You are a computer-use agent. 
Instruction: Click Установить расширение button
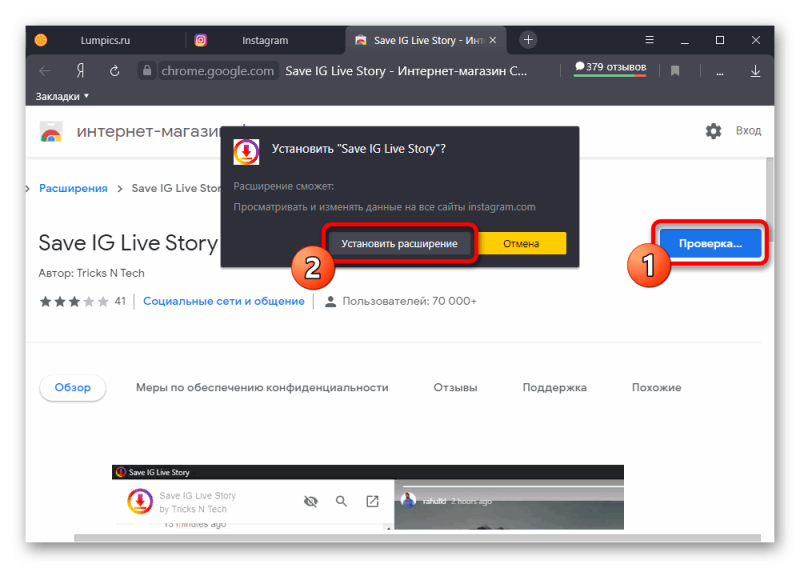tap(399, 243)
